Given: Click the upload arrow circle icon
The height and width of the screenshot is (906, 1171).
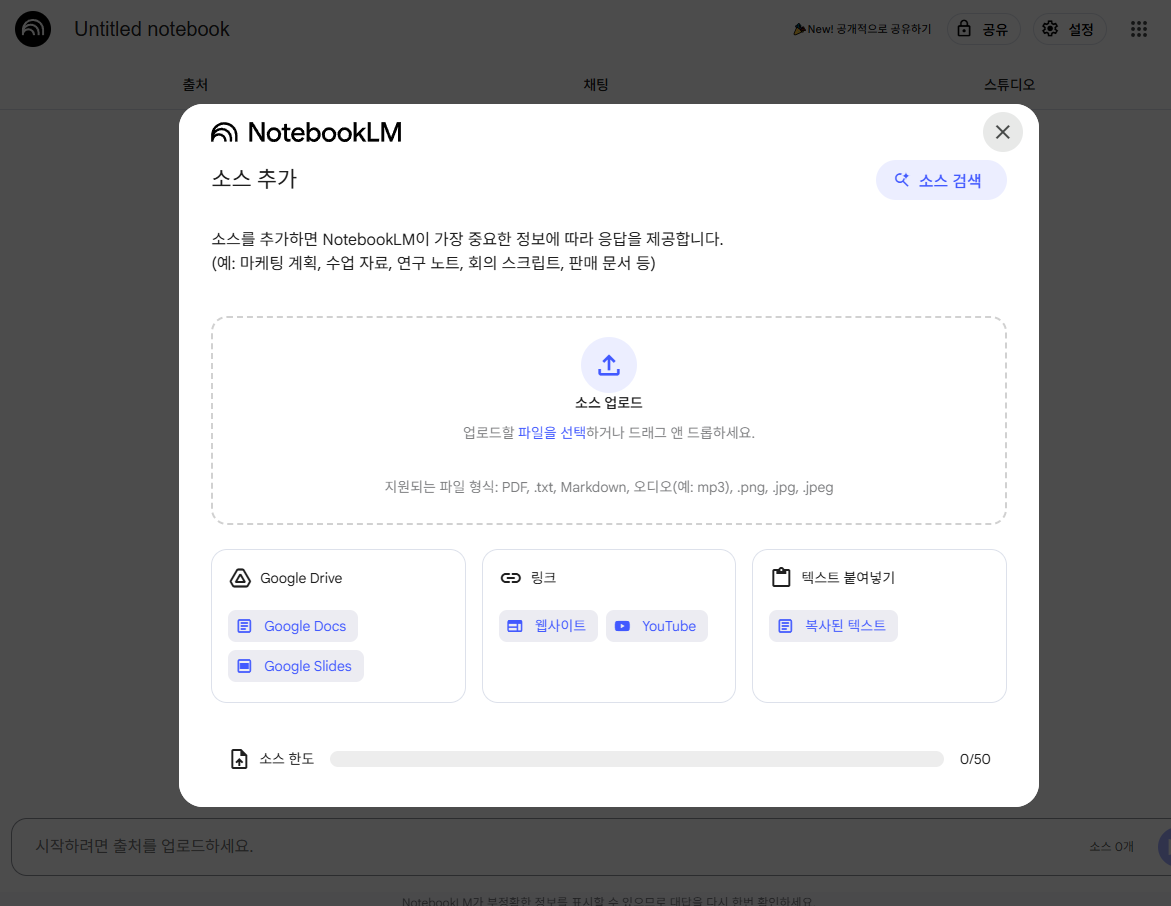Looking at the screenshot, I should pos(609,365).
